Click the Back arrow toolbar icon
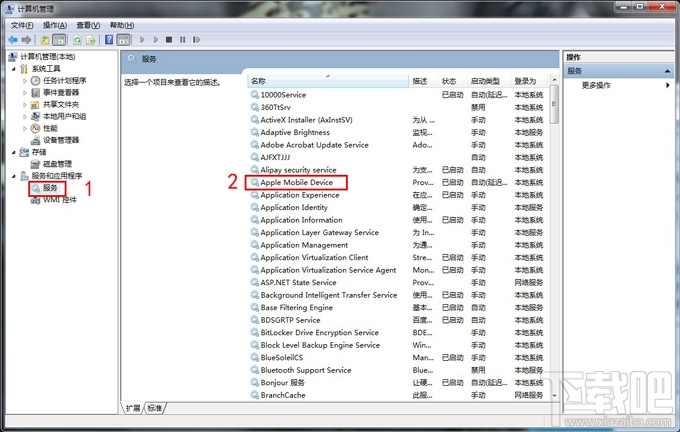Image resolution: width=680 pixels, height=432 pixels. 13,40
